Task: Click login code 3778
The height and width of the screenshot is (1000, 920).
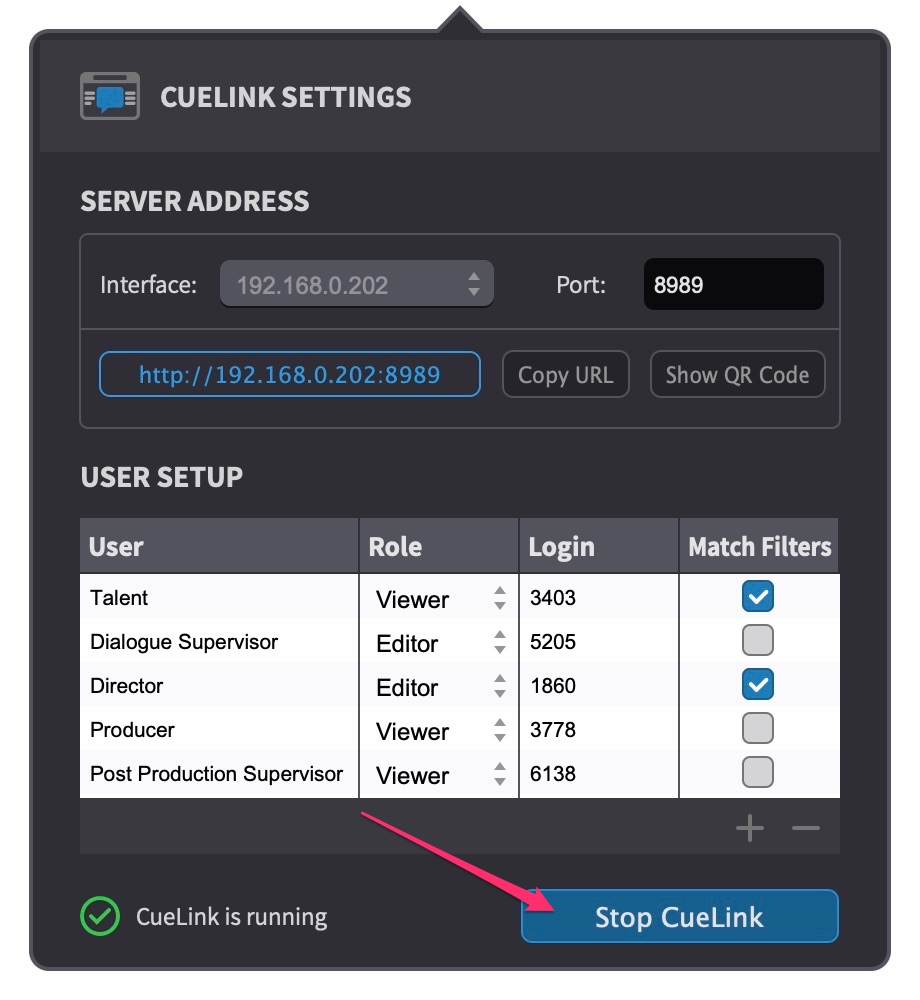Action: click(x=553, y=730)
